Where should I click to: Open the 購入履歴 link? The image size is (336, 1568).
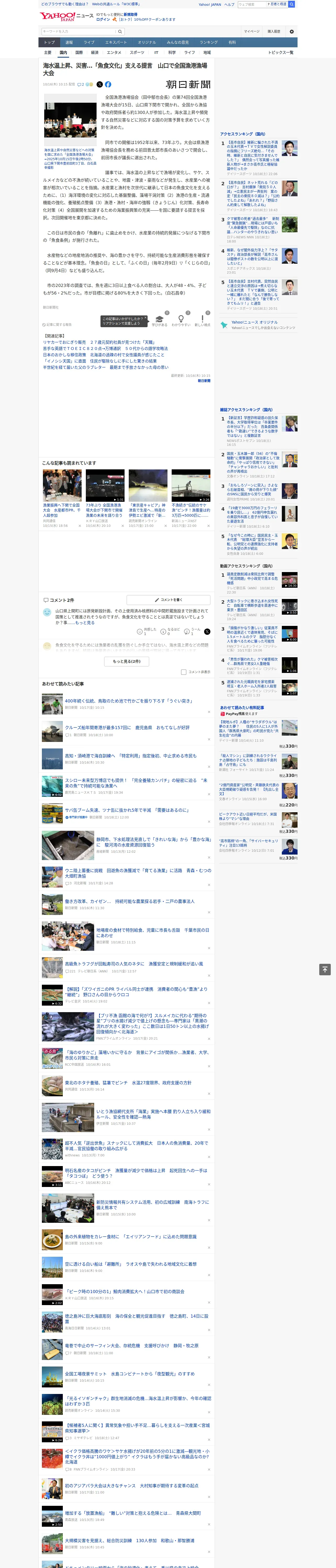pyautogui.click(x=274, y=32)
